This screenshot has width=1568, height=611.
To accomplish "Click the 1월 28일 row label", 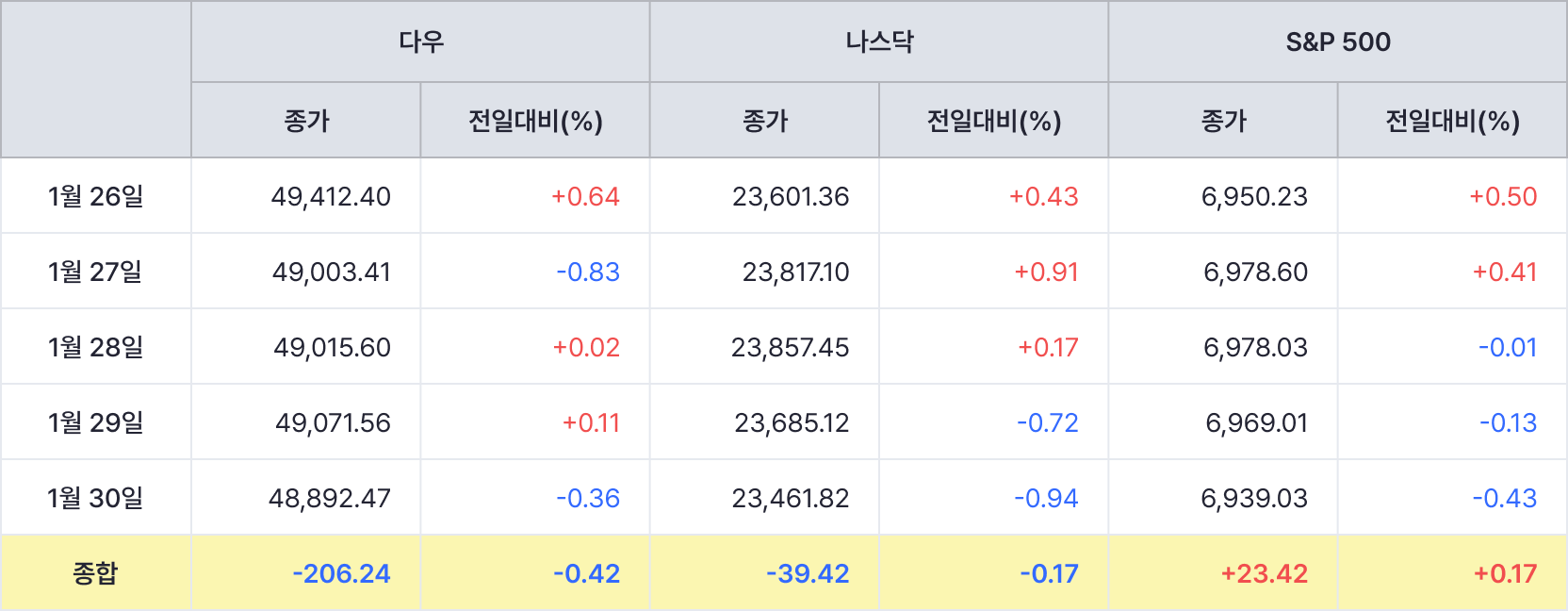I will point(96,347).
